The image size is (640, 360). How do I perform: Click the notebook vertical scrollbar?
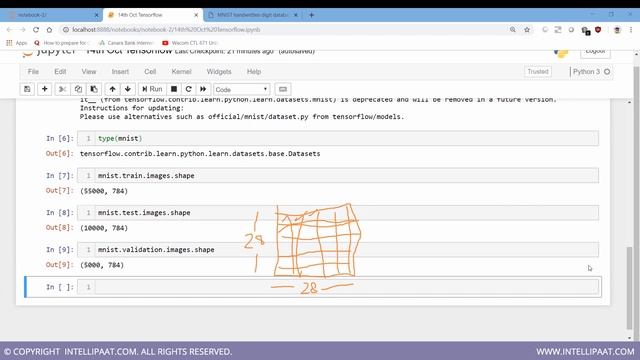coord(629,288)
